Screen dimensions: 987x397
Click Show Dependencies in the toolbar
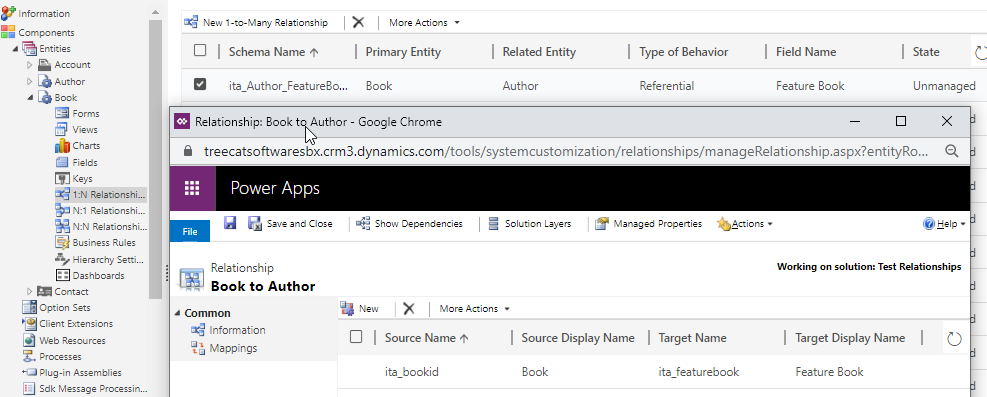(410, 223)
